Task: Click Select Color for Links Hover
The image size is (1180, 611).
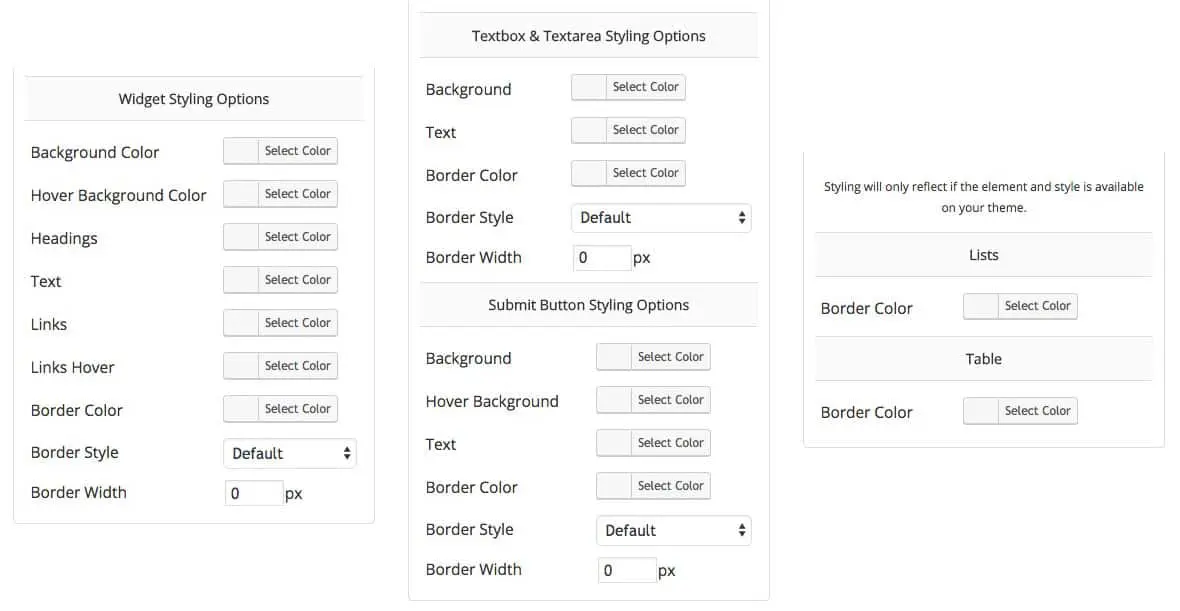Action: (297, 365)
